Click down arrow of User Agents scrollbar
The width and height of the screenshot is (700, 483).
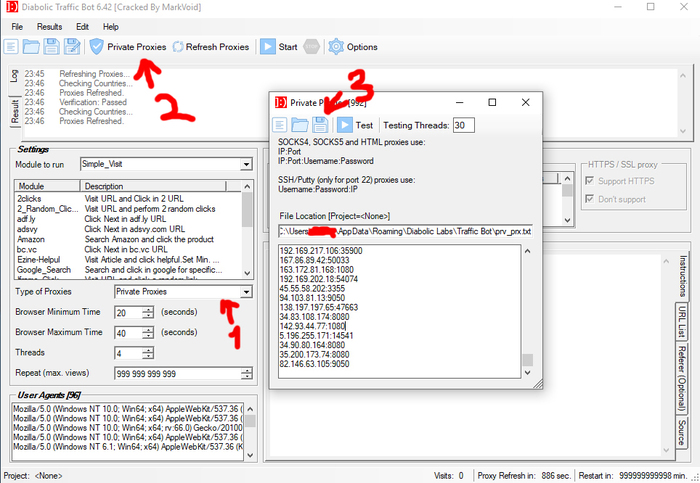point(250,455)
